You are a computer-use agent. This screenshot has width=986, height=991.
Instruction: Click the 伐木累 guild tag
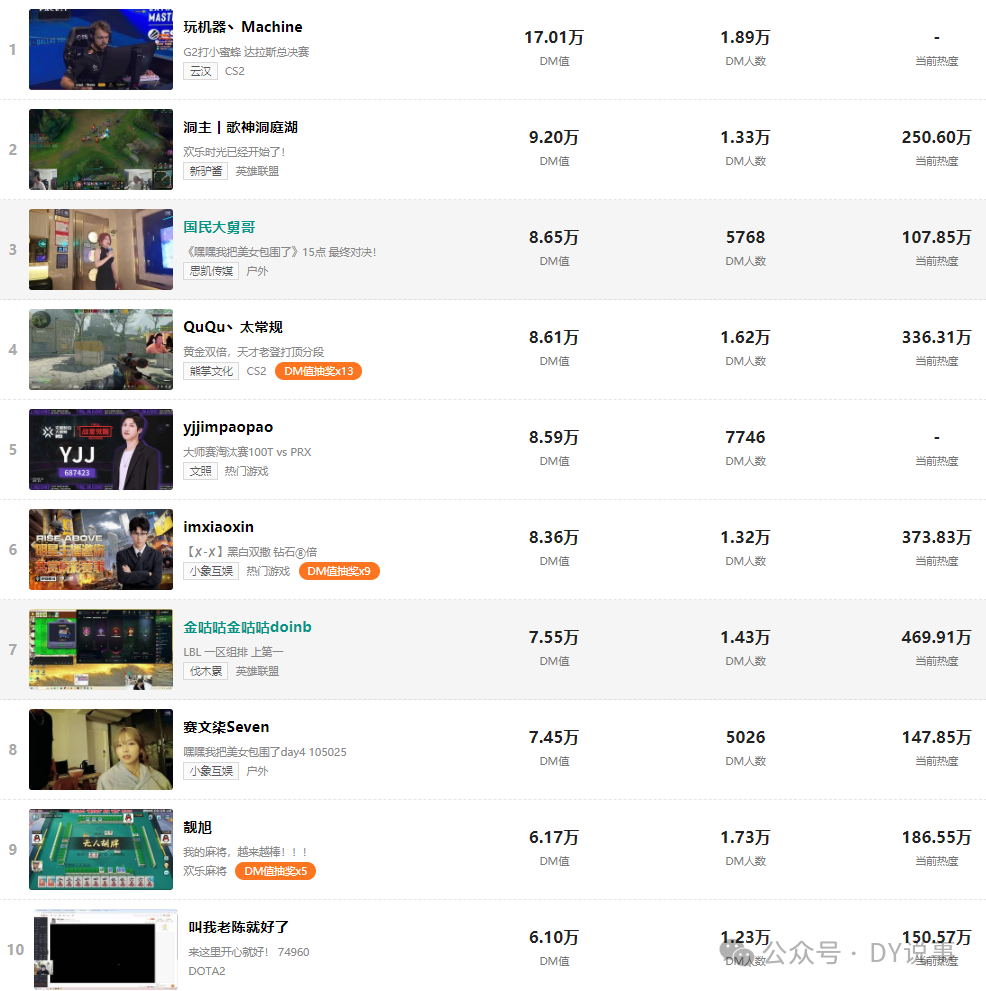205,671
